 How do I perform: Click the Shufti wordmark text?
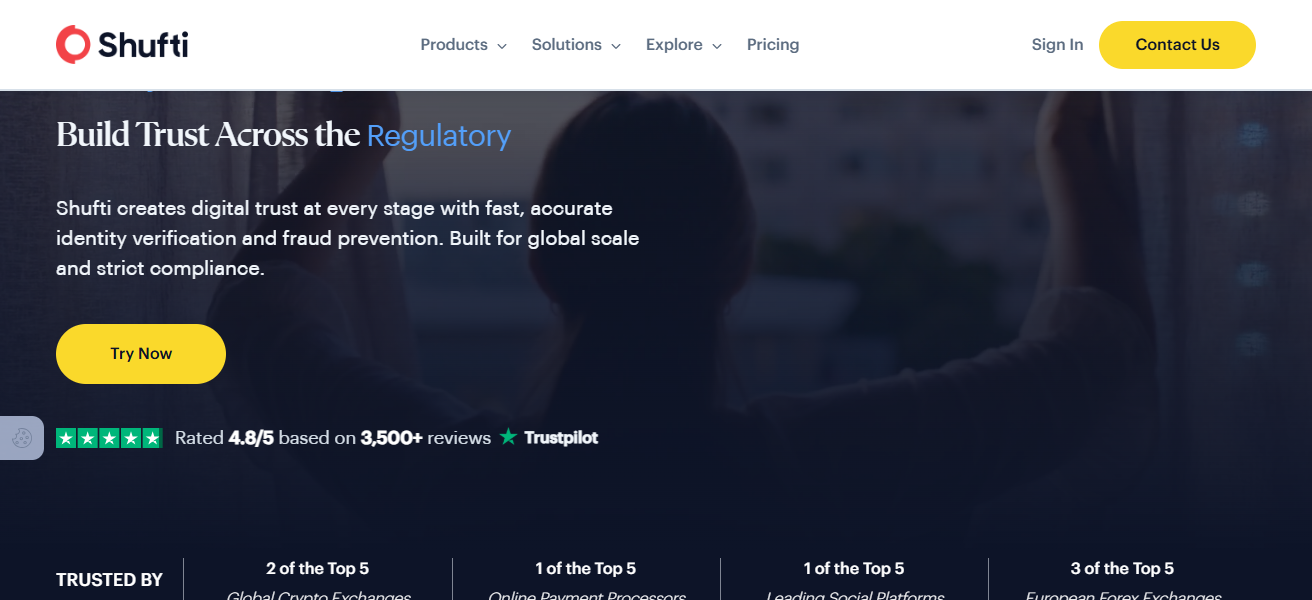point(143,45)
